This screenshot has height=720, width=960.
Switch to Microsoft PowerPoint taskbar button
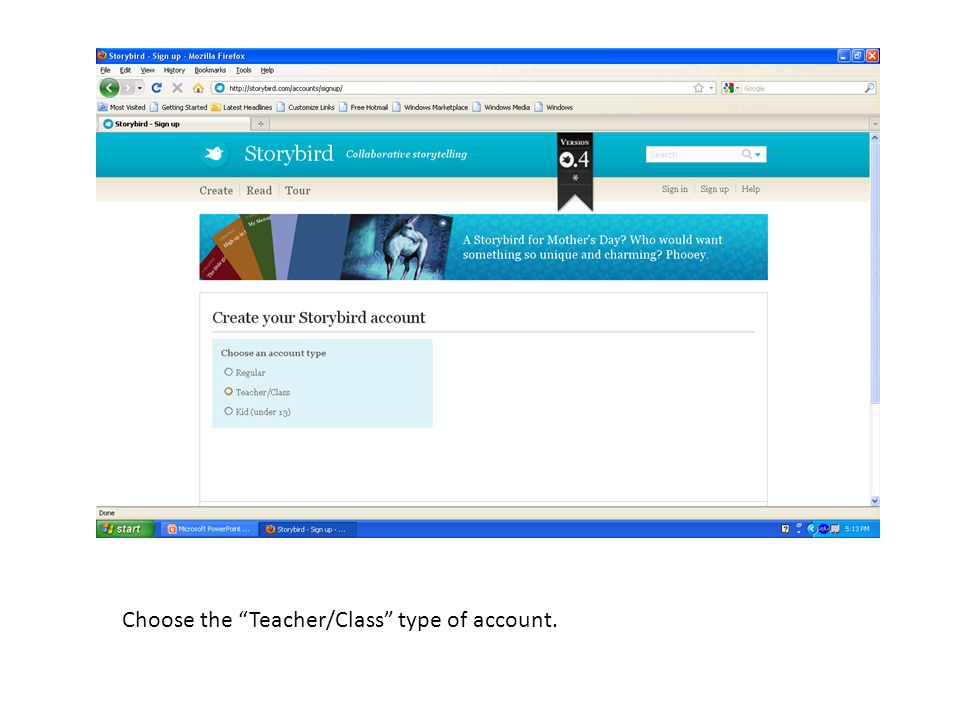point(209,529)
